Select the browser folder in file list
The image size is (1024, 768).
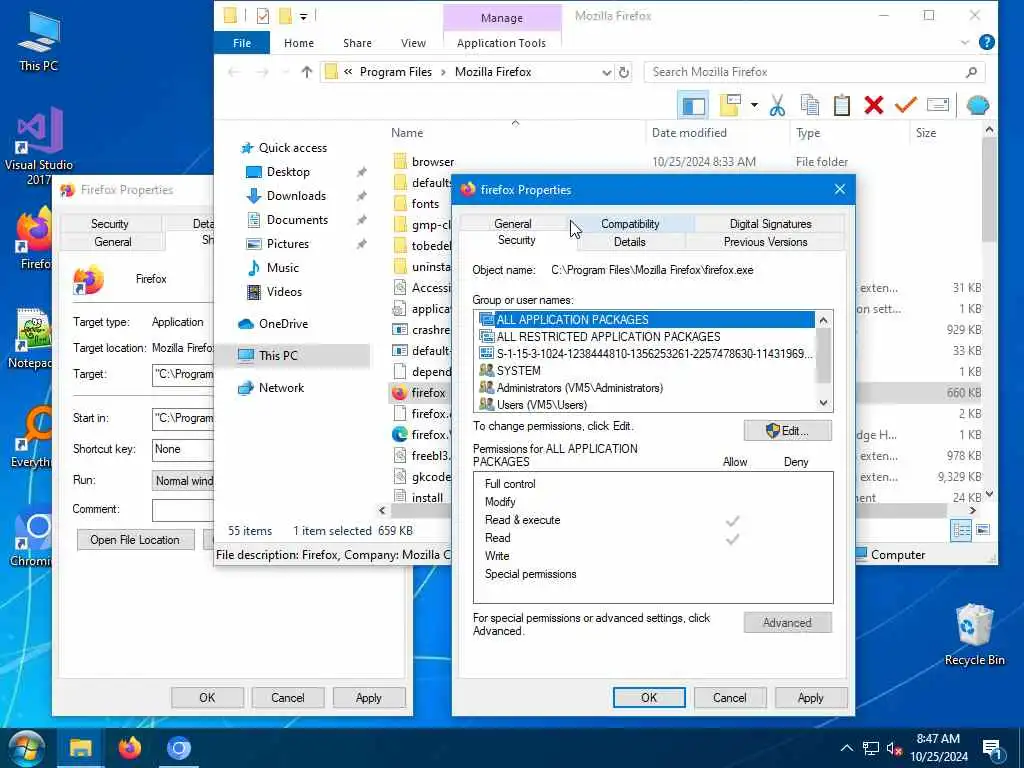(432, 161)
